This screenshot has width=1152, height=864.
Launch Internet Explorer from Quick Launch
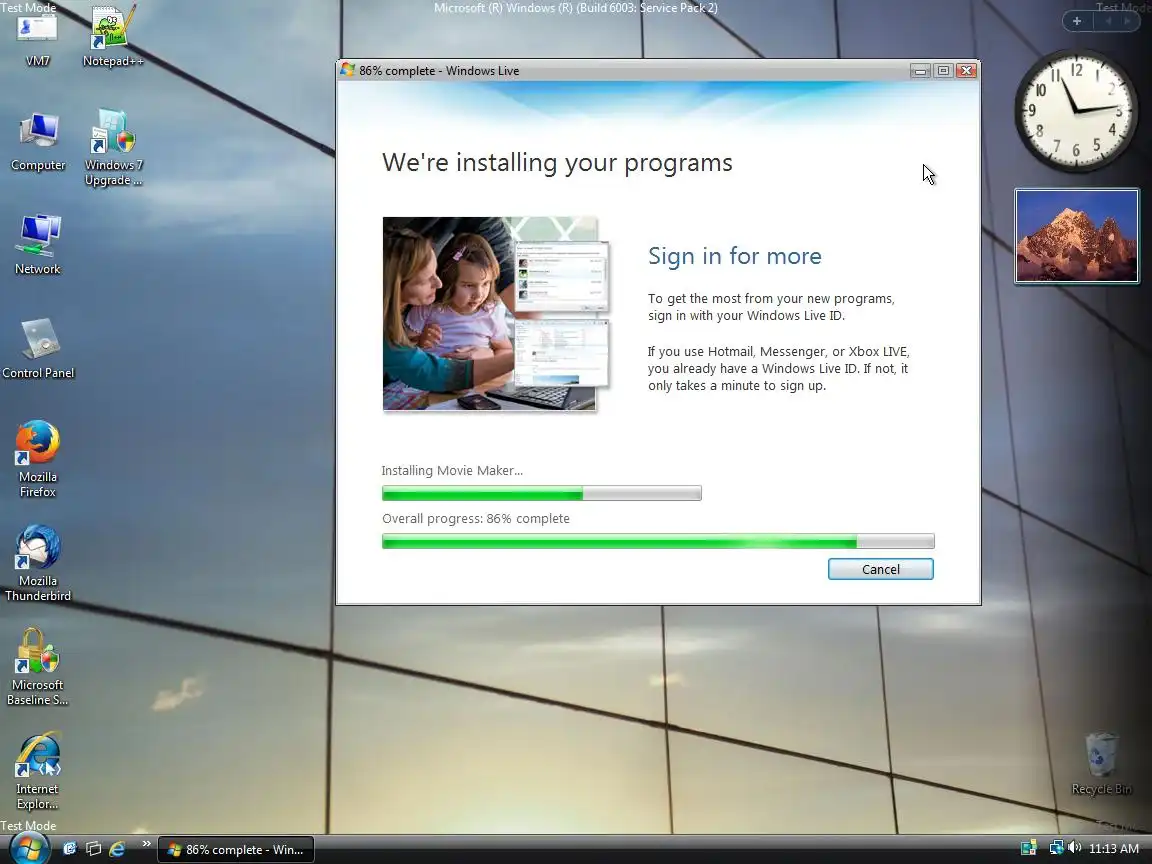(x=116, y=849)
